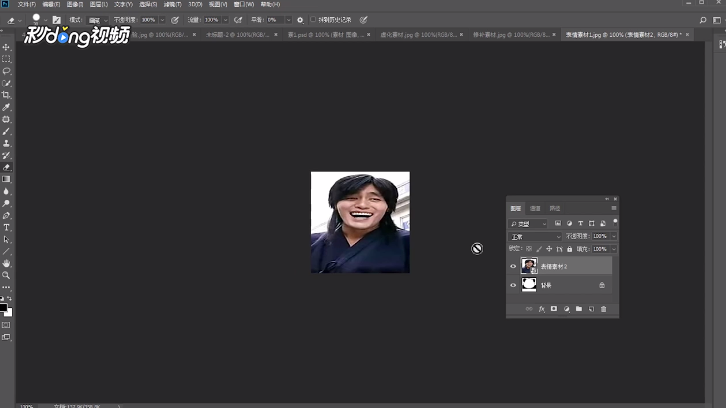Switch to the Channels tab
The height and width of the screenshot is (408, 726).
(x=536, y=208)
